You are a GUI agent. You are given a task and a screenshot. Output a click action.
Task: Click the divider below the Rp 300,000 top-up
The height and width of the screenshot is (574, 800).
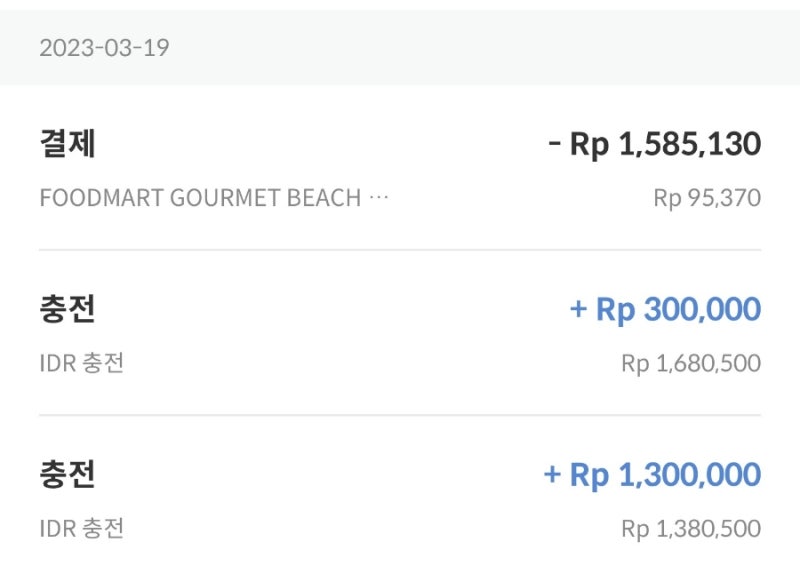pos(400,415)
